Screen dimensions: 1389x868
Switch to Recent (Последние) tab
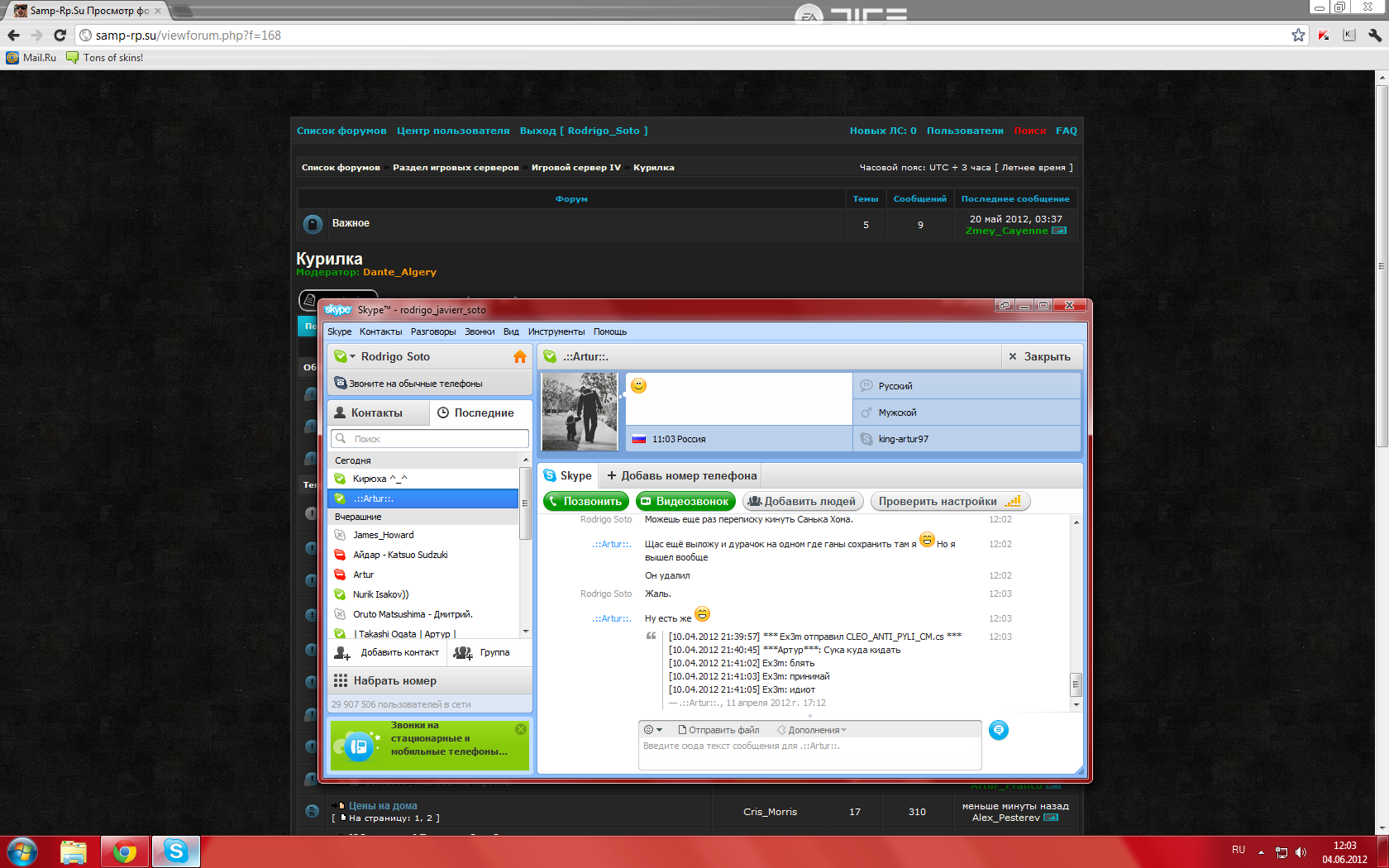(x=480, y=413)
